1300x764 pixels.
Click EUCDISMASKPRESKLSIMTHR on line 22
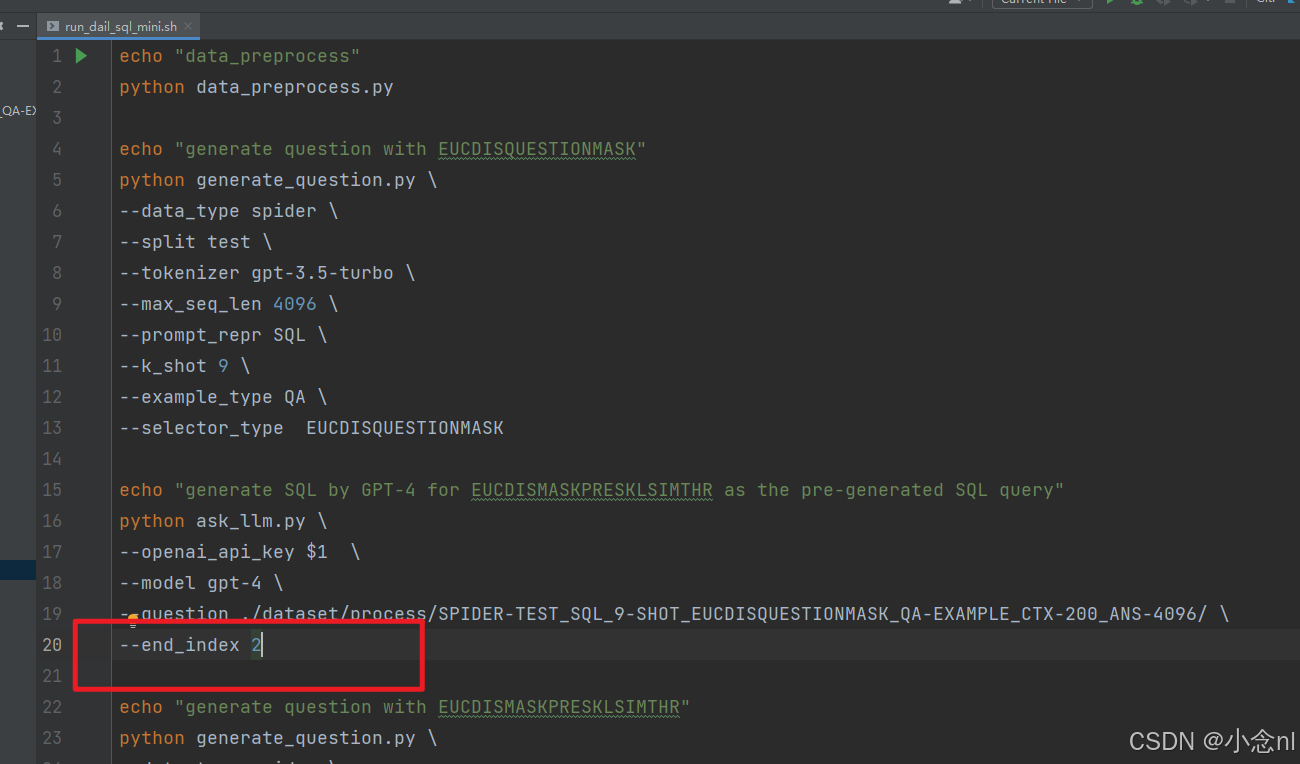559,707
